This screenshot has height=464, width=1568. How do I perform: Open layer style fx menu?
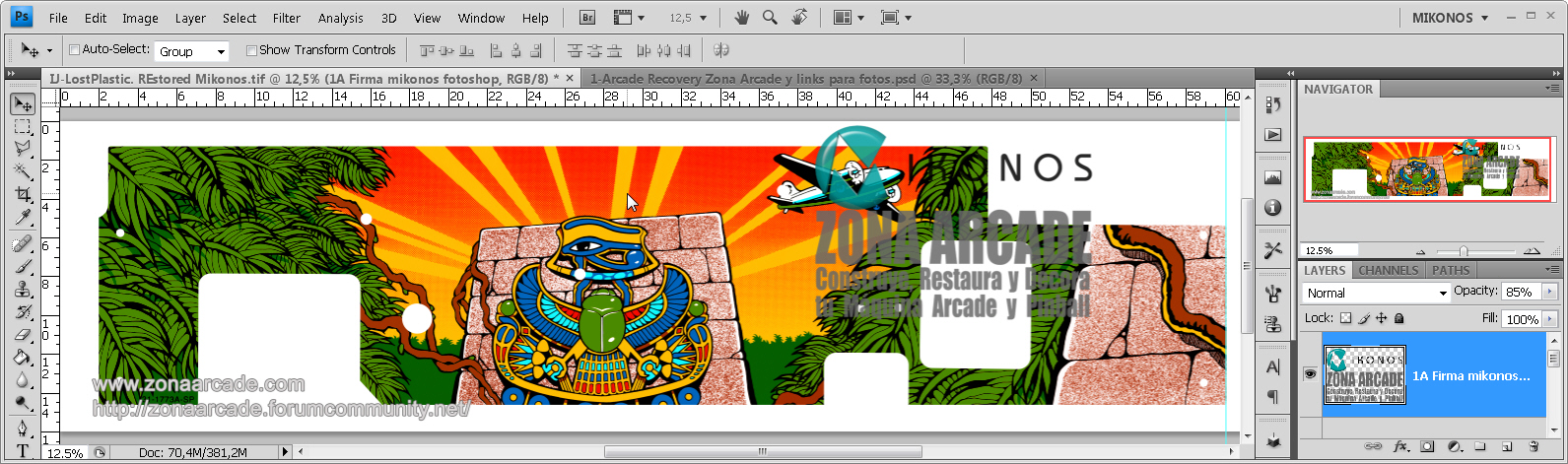[x=1400, y=447]
